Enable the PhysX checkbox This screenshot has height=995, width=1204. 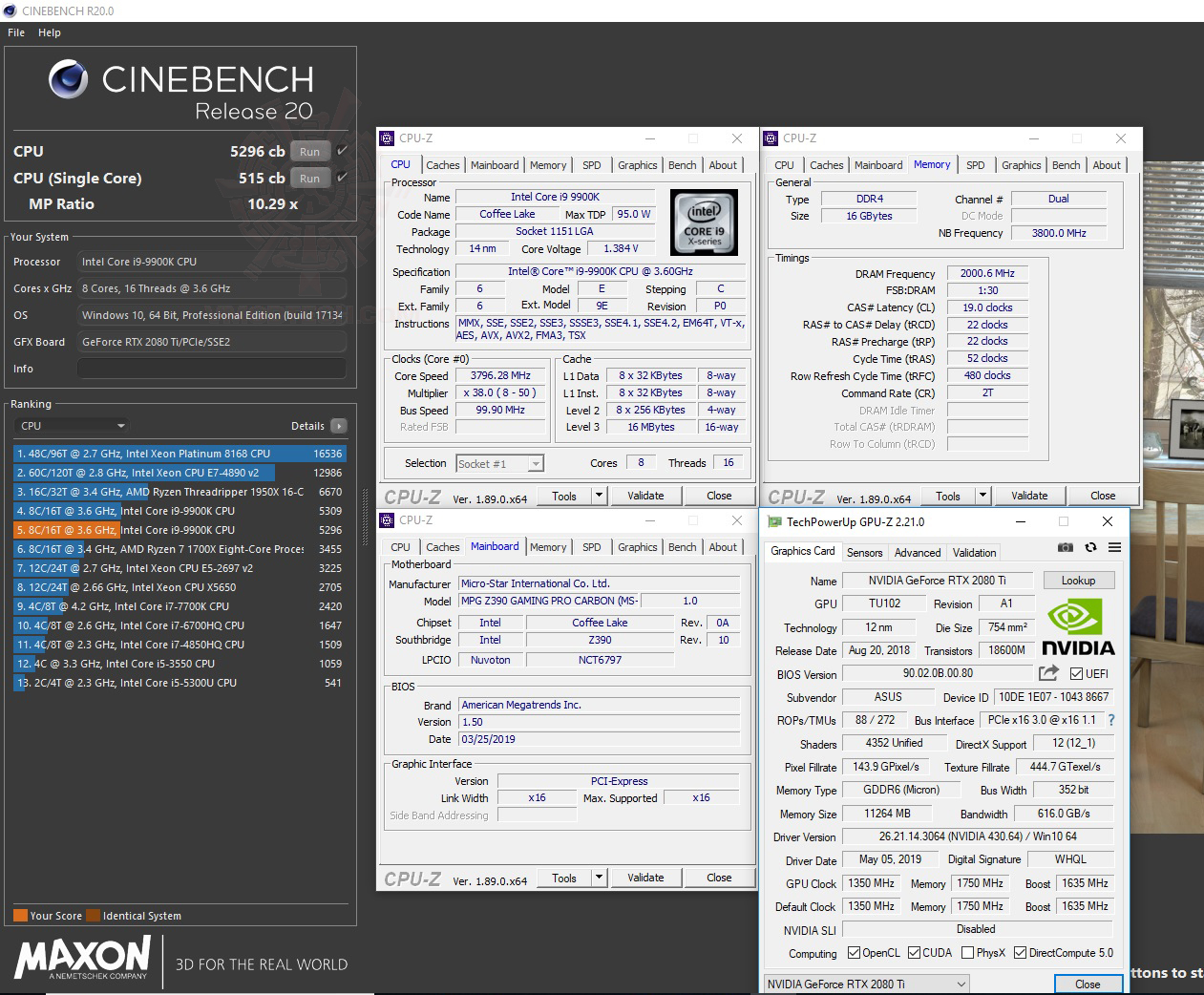[x=967, y=952]
